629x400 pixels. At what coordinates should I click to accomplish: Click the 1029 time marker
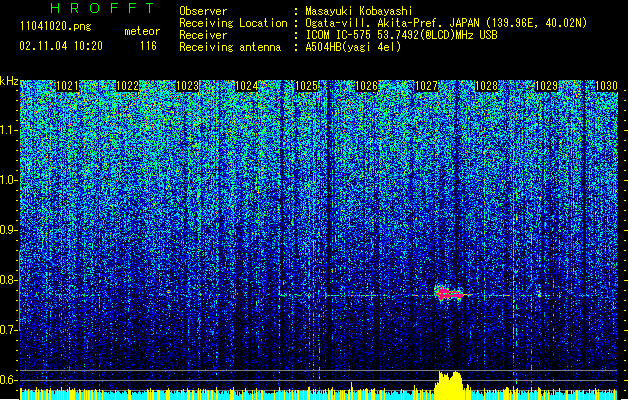coord(546,86)
